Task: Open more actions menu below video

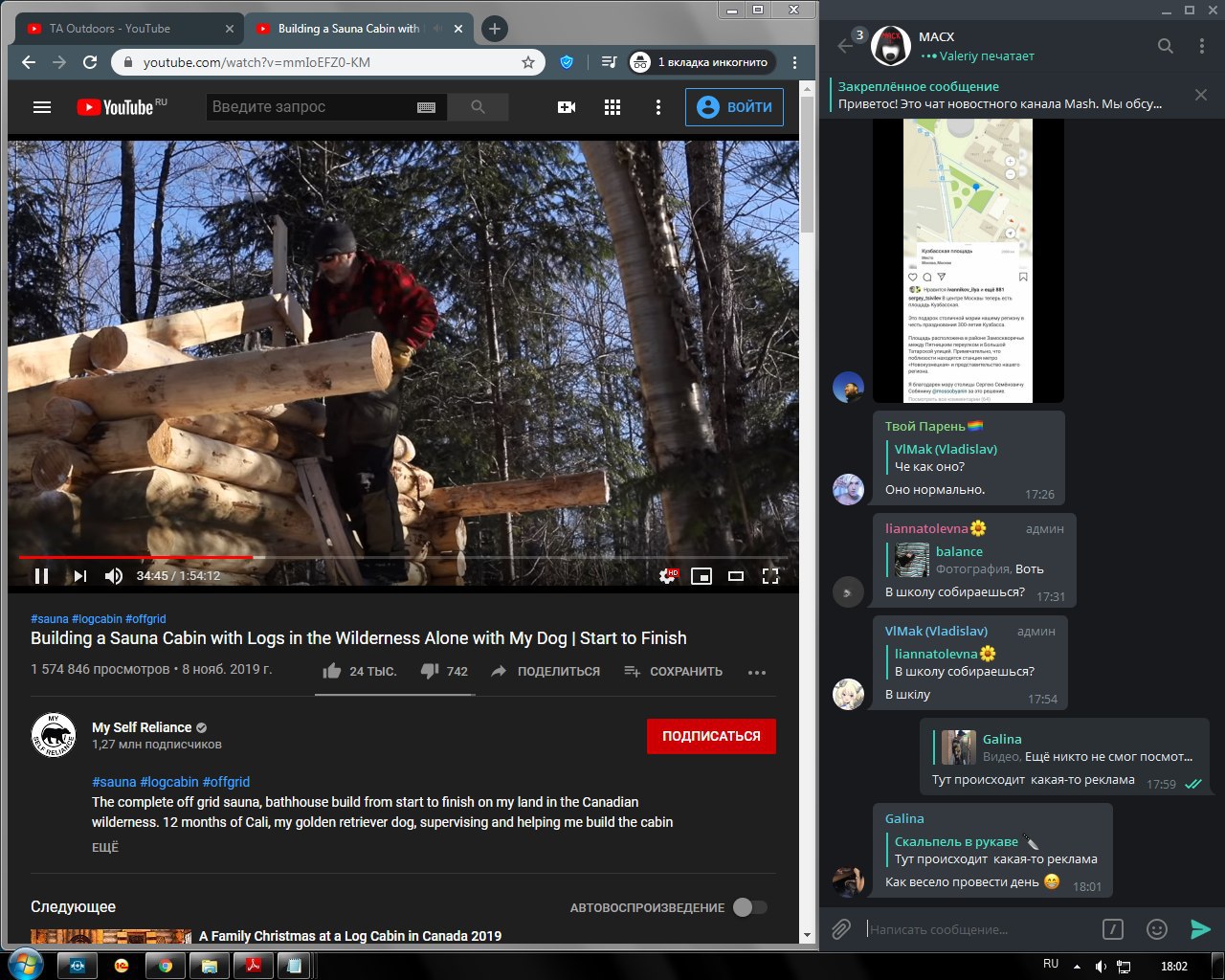Action: click(x=757, y=672)
